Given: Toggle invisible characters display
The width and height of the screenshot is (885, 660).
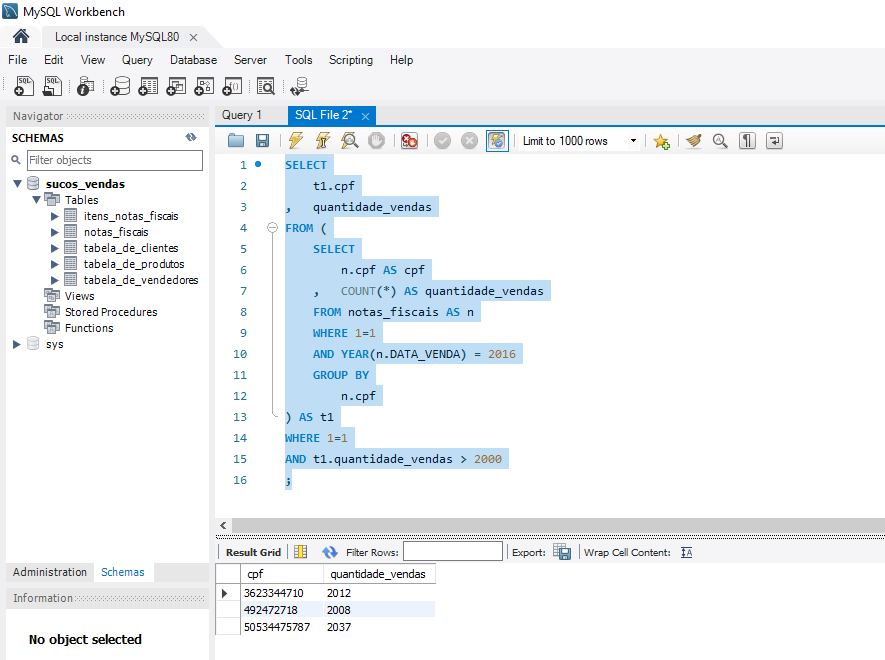Looking at the screenshot, I should coord(747,141).
